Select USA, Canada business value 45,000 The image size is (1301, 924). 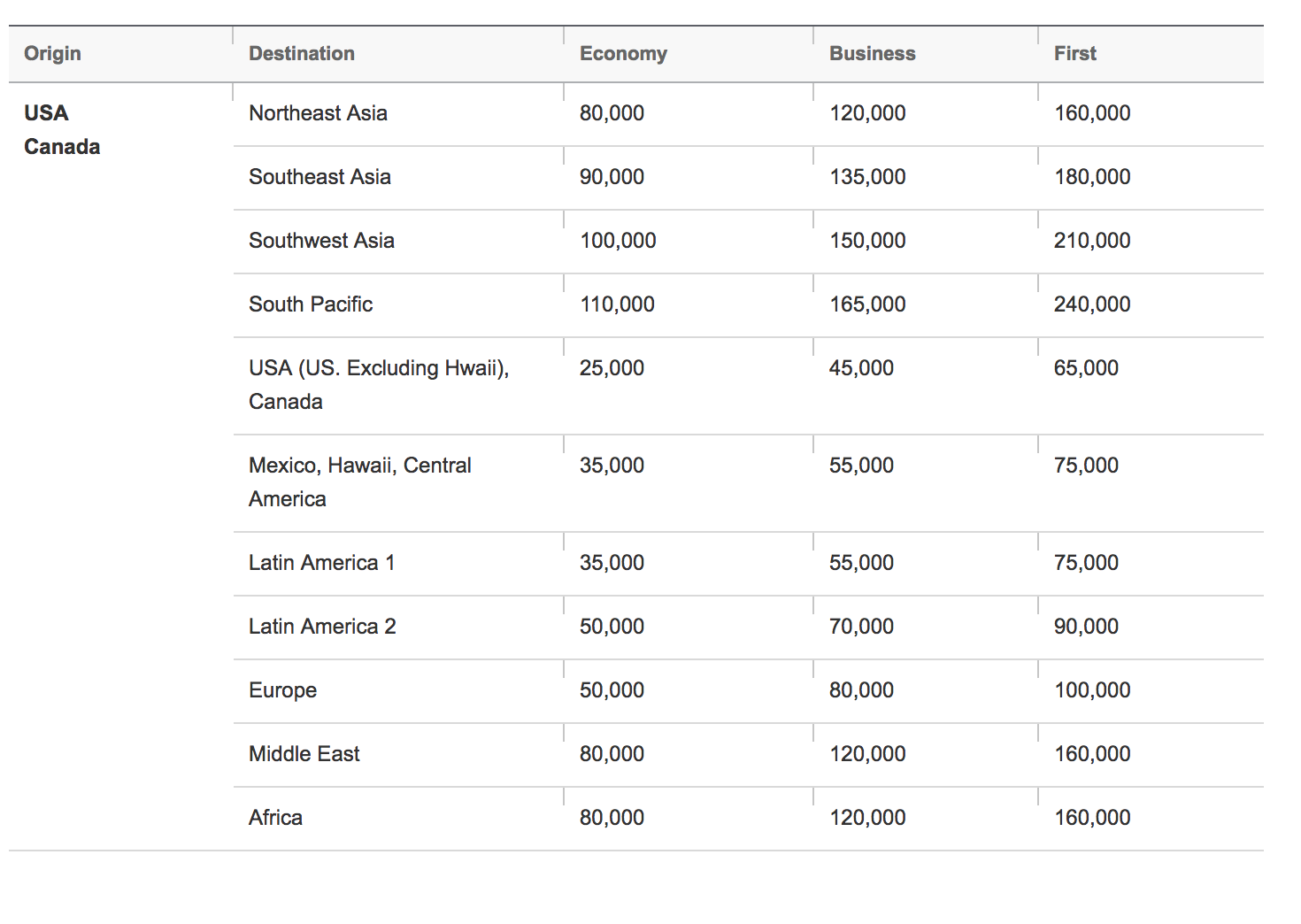click(861, 368)
